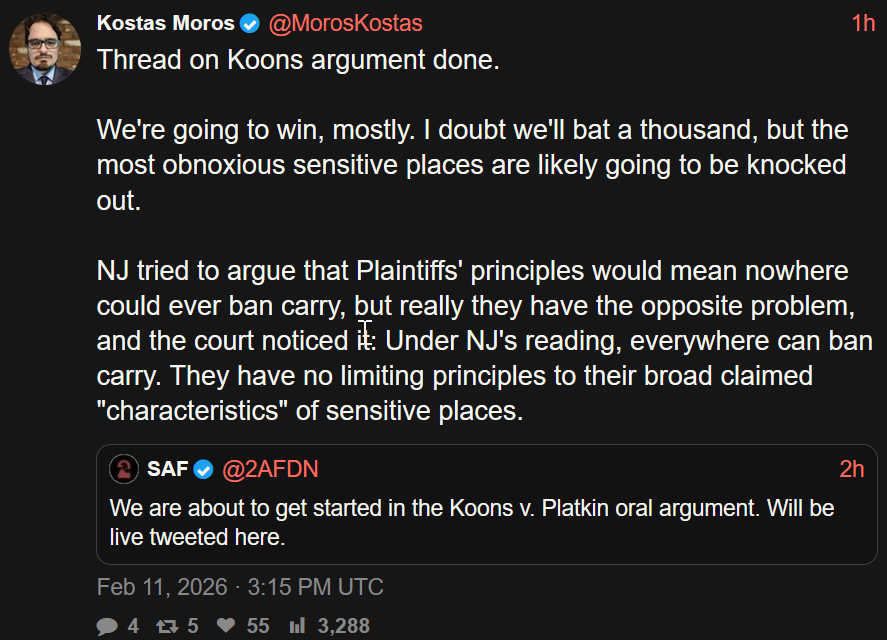
Task: Open the @2AFDN handle link
Action: (270, 469)
